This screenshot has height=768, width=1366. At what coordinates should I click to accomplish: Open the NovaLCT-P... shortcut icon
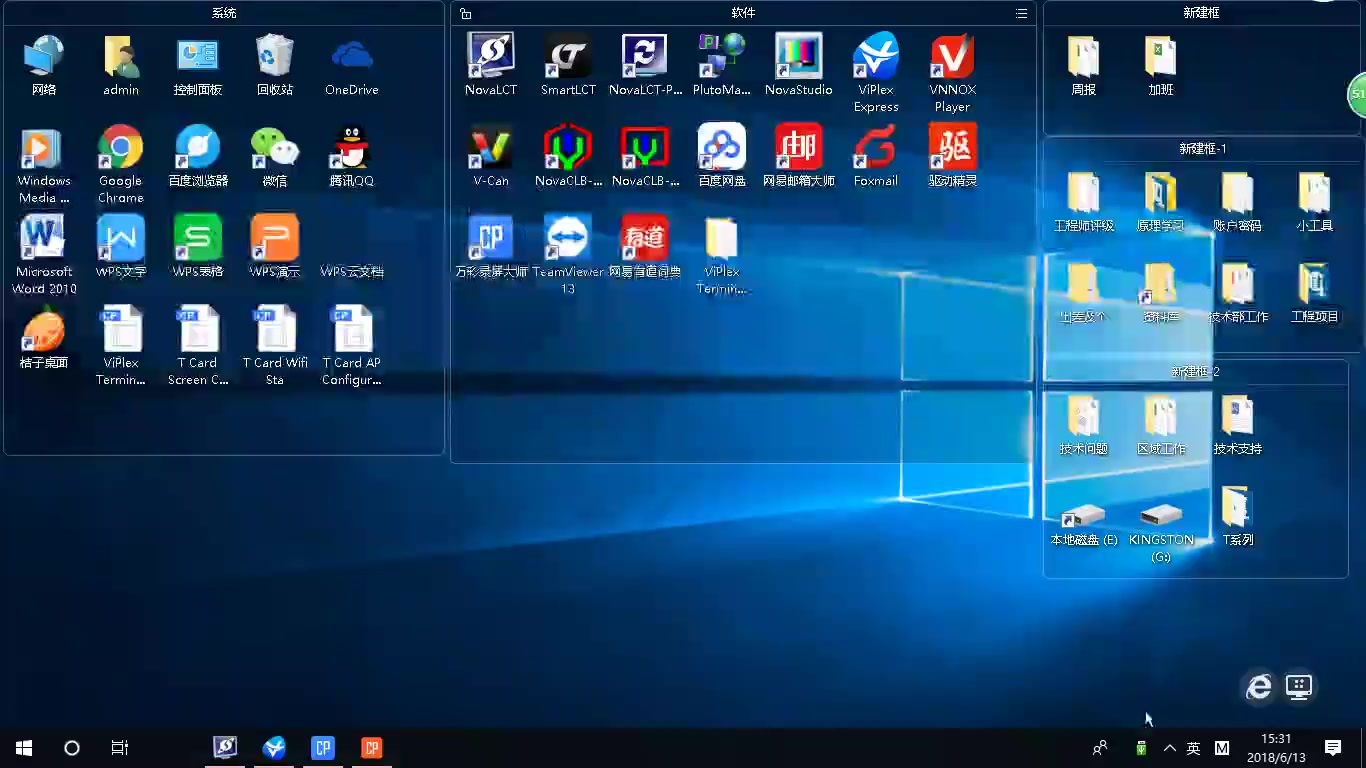(645, 64)
